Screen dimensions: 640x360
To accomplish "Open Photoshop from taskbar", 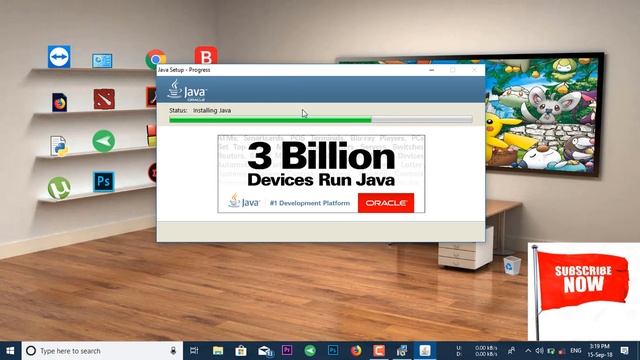I will (333, 350).
